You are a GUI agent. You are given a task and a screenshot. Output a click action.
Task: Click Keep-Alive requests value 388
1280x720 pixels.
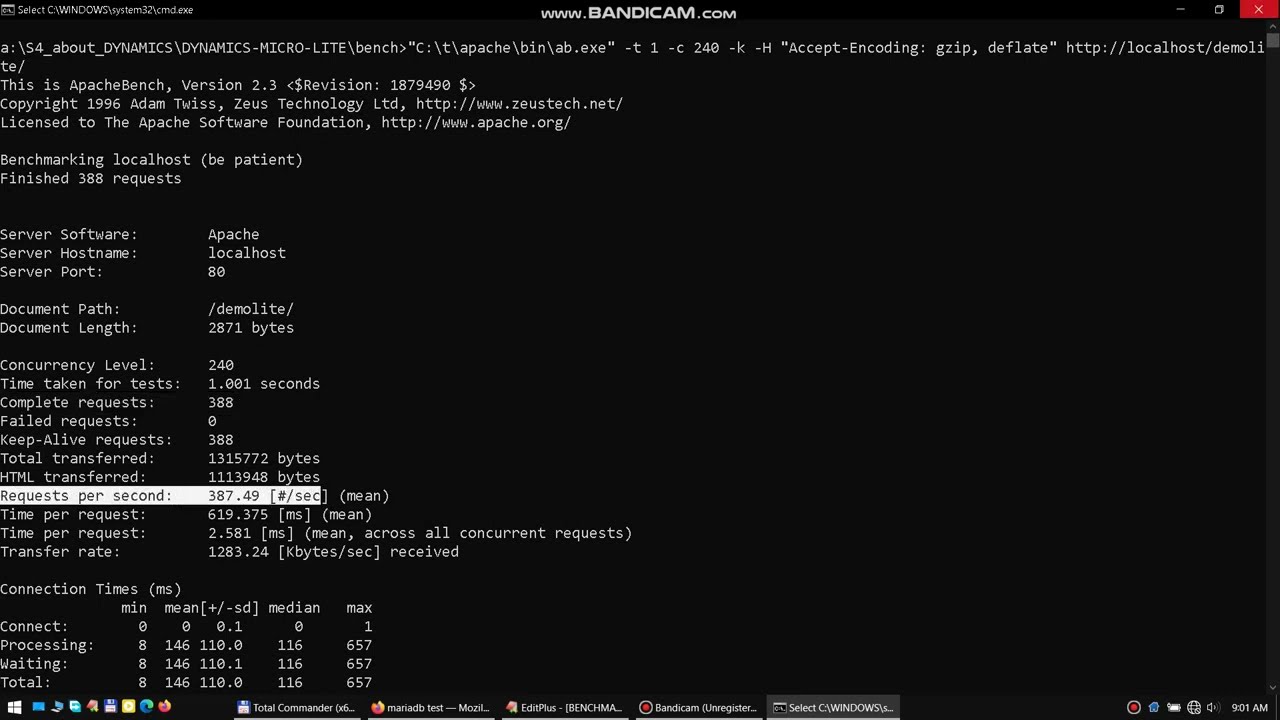click(221, 440)
